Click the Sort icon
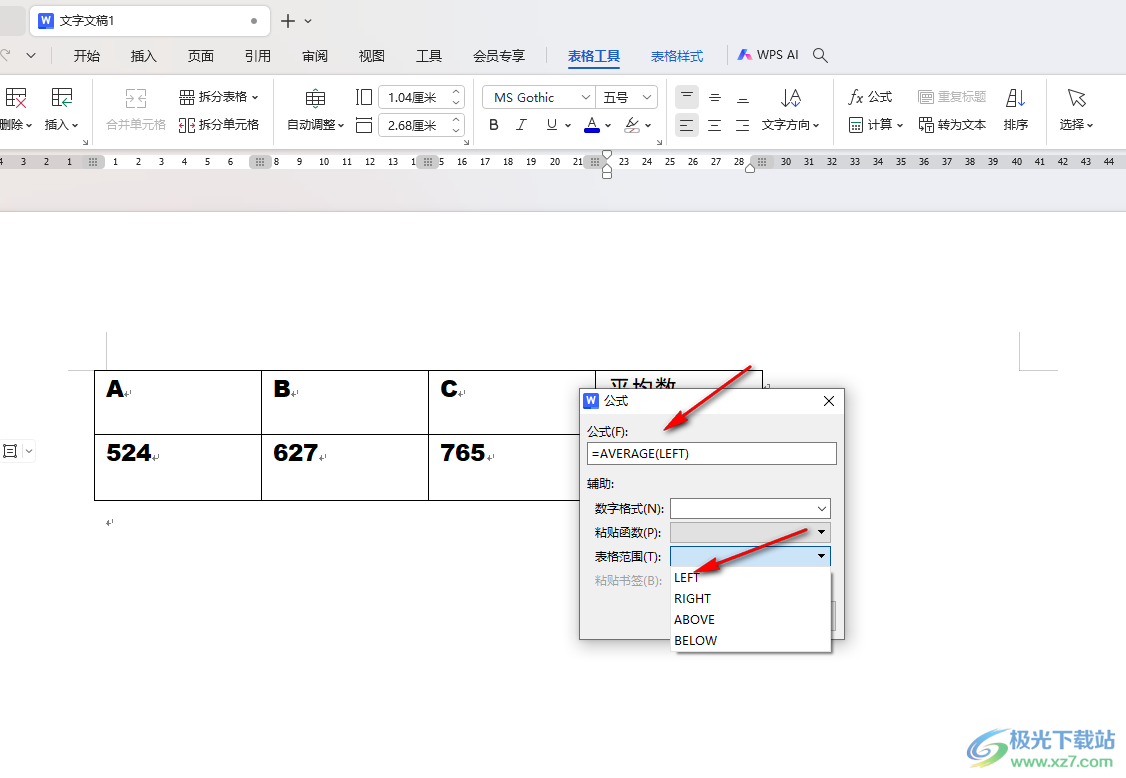Viewport: 1126px width, 778px height. click(x=1015, y=98)
